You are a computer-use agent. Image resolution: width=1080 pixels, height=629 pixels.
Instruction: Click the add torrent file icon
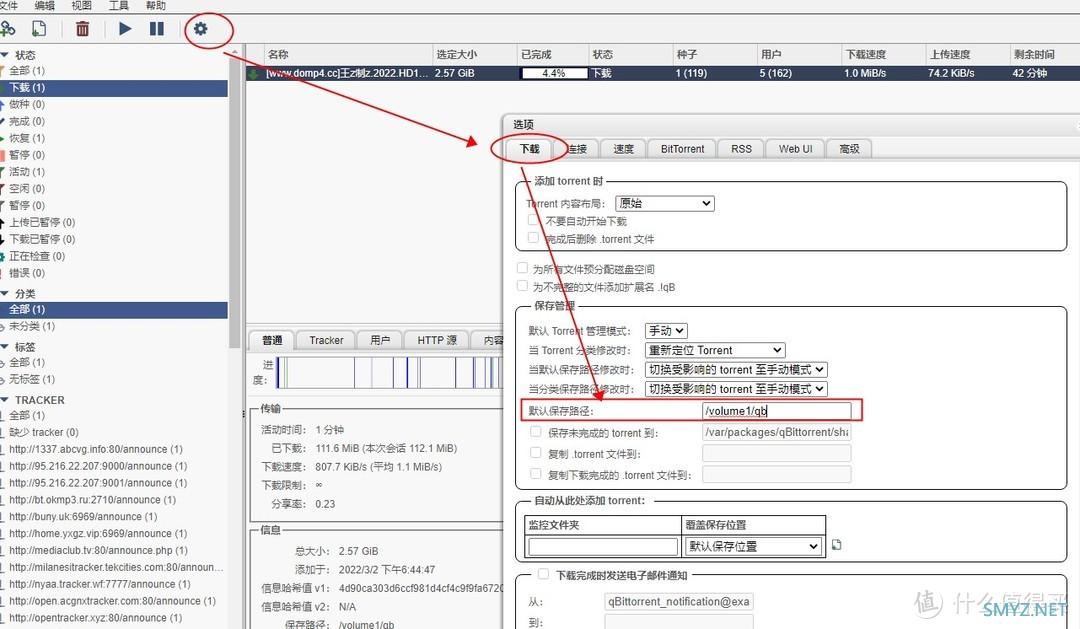coord(39,29)
